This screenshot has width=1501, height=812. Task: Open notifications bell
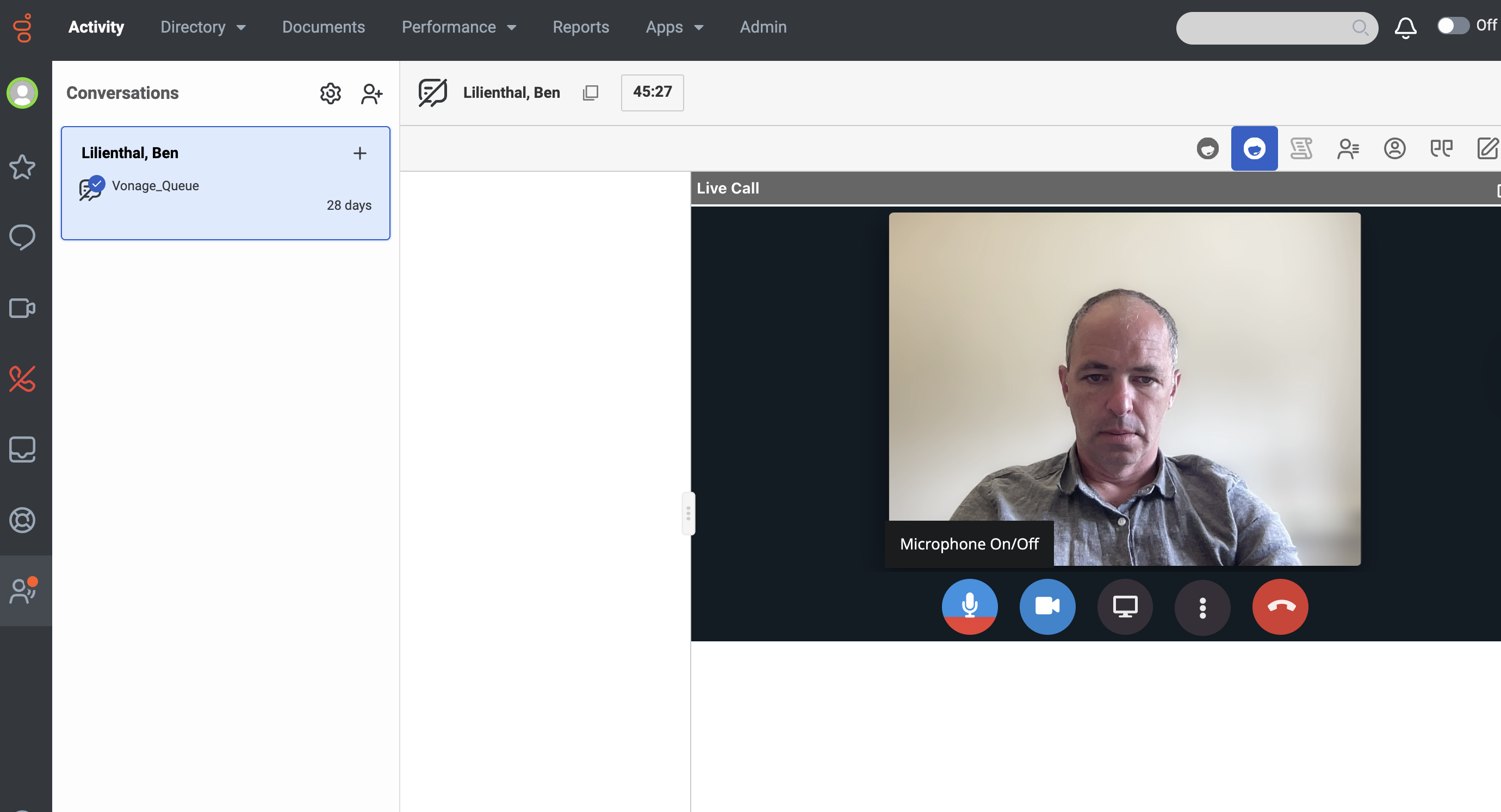coord(1405,27)
